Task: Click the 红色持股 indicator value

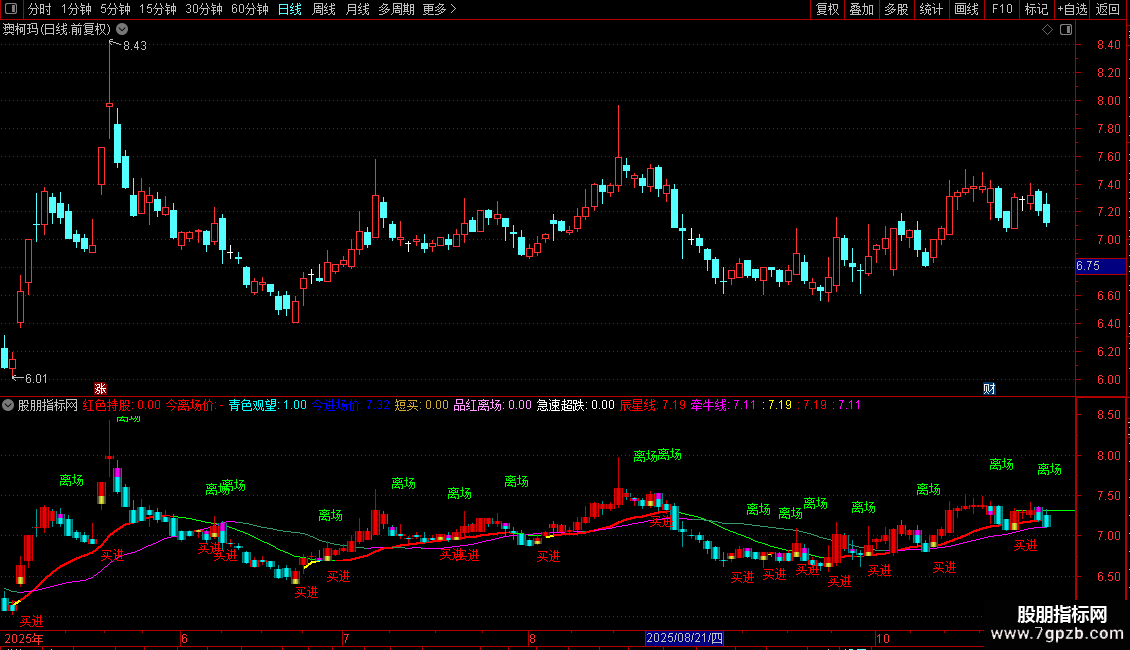Action: click(x=122, y=405)
